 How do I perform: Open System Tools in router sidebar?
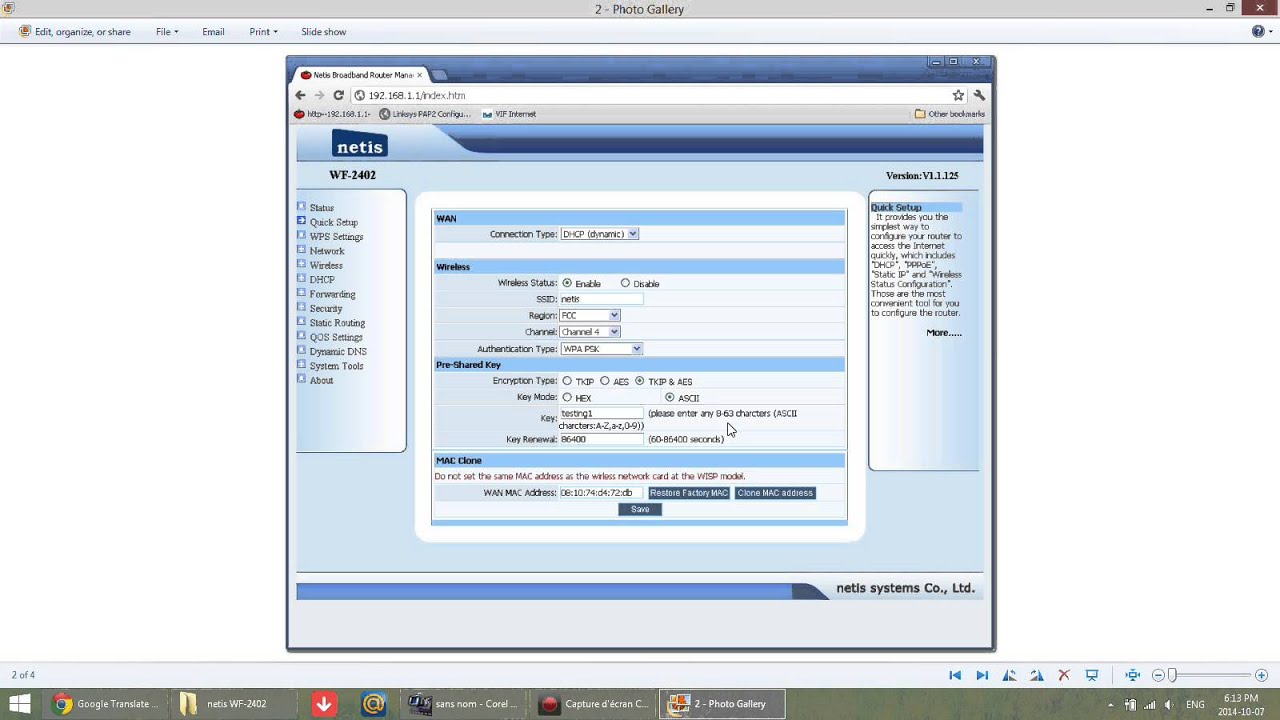[x=336, y=366]
